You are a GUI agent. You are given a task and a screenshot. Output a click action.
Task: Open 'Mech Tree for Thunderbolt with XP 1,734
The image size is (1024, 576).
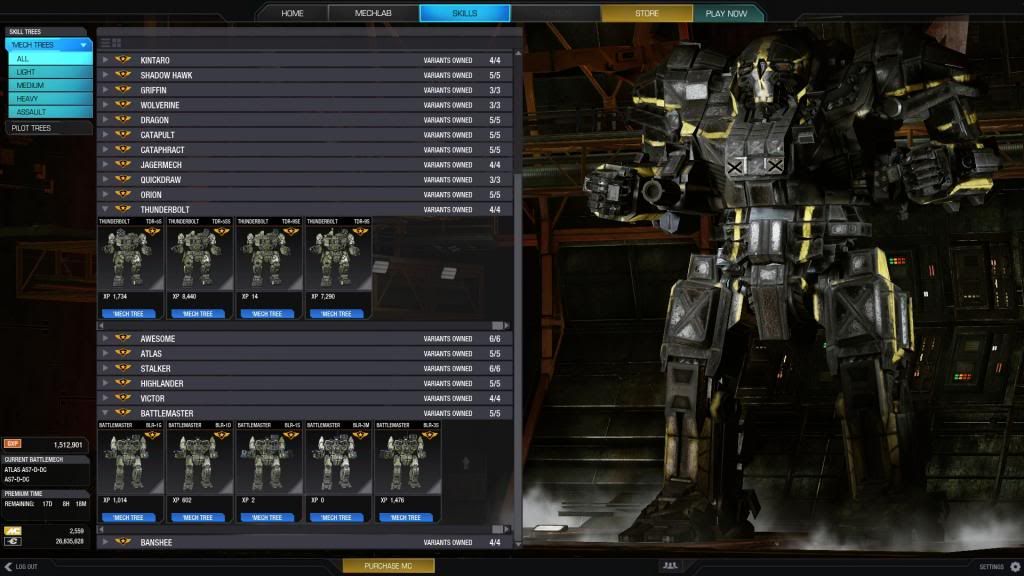[129, 314]
